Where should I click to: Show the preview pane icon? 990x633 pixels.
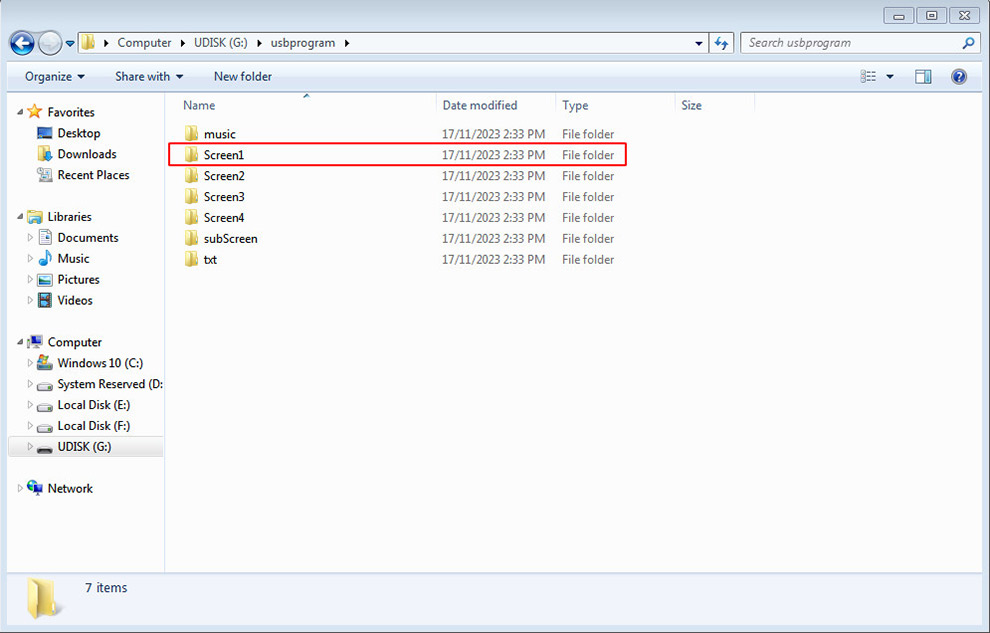923,76
